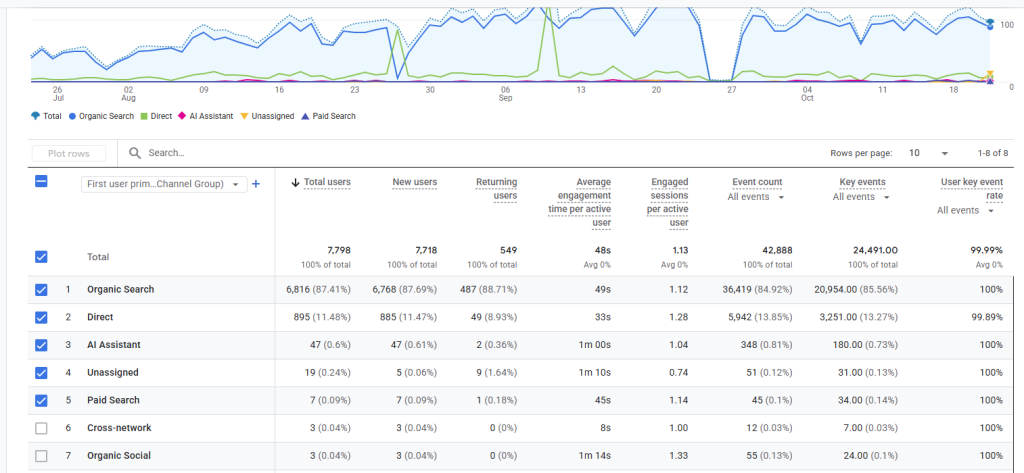The height and width of the screenshot is (473, 1024).
Task: Click the Organic Search row name
Action: pos(121,289)
